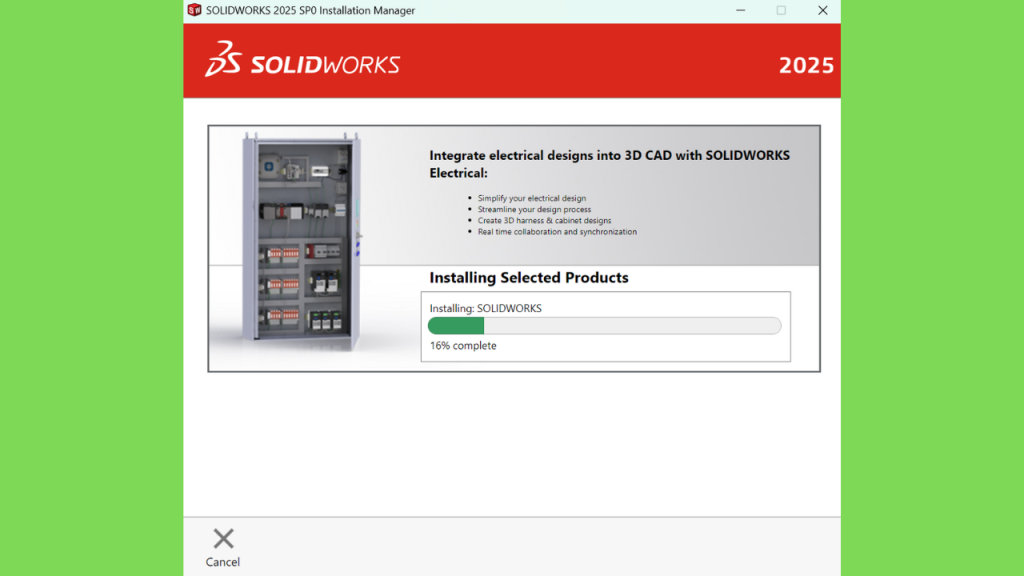Image resolution: width=1024 pixels, height=576 pixels.
Task: Click the disabled maximize window button
Action: (x=781, y=10)
